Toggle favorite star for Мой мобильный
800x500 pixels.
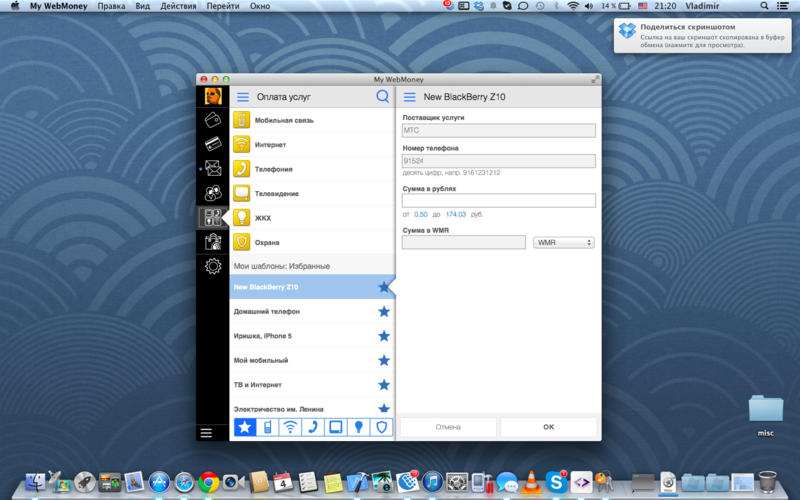pyautogui.click(x=384, y=360)
